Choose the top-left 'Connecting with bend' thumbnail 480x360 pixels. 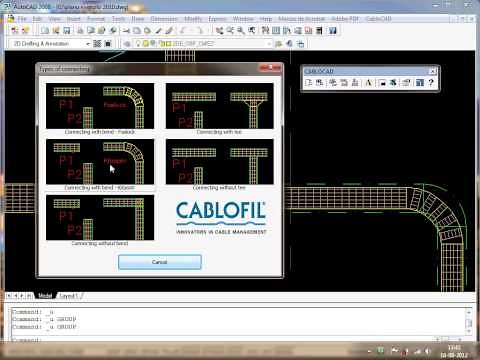(100, 106)
